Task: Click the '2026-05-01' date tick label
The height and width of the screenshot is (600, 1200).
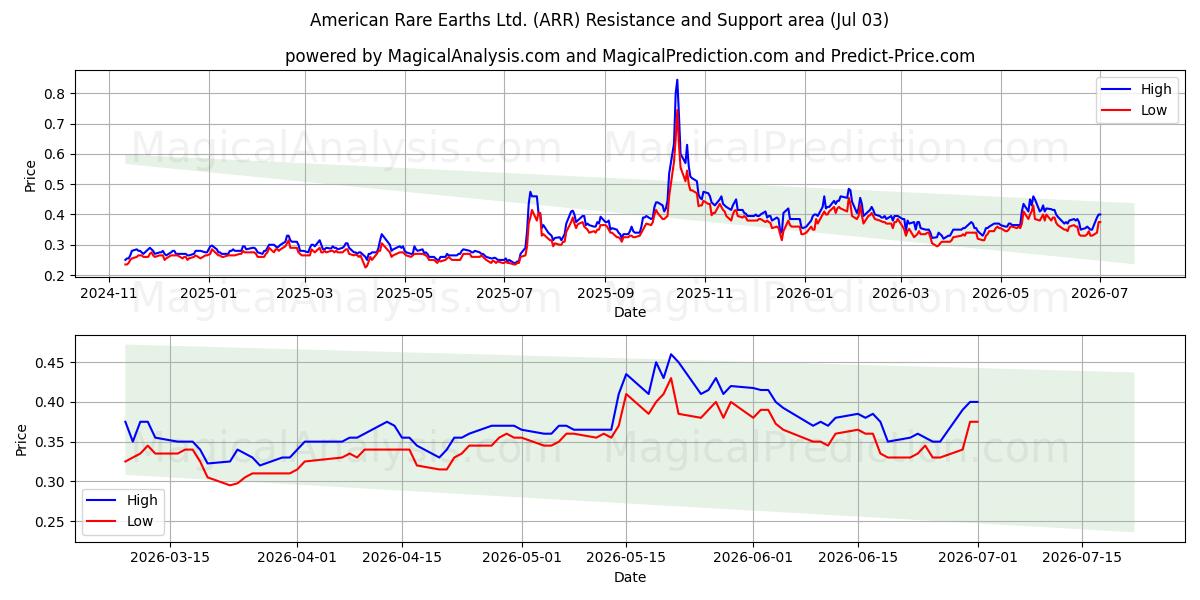Action: tap(522, 558)
